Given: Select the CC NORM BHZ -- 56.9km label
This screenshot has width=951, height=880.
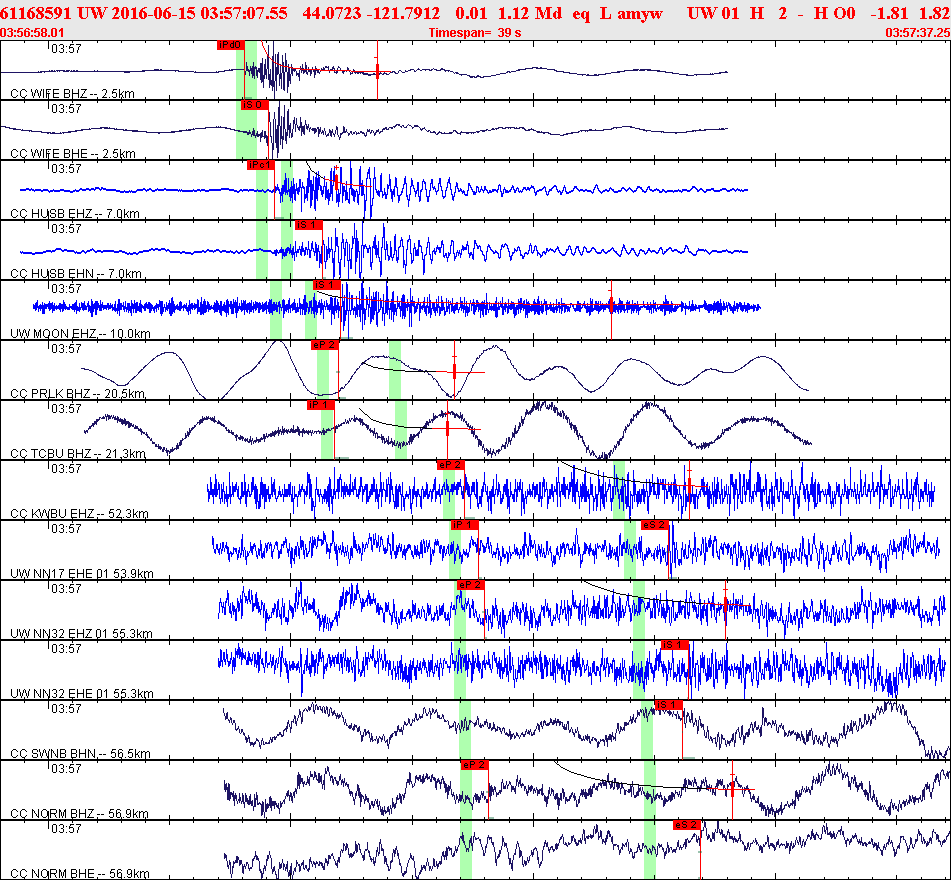Looking at the screenshot, I should tap(79, 814).
